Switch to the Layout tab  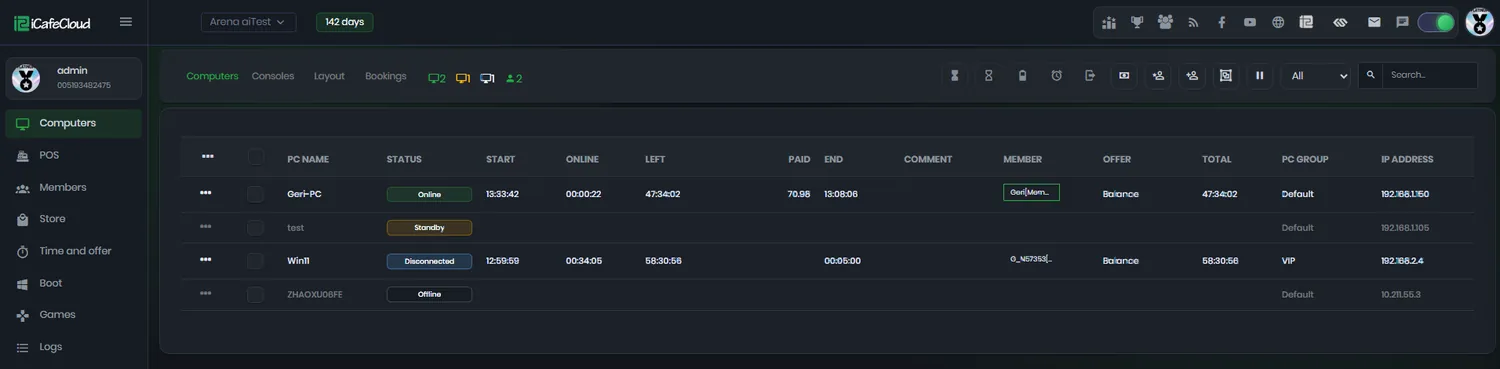coord(329,76)
